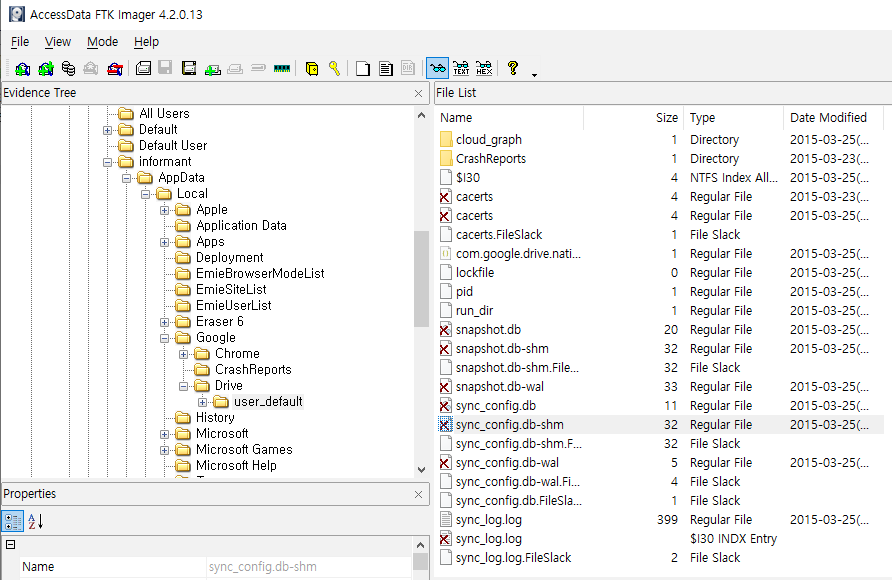Click the greyed Export Directory Listing icon
The image size is (892, 580).
[x=408, y=69]
